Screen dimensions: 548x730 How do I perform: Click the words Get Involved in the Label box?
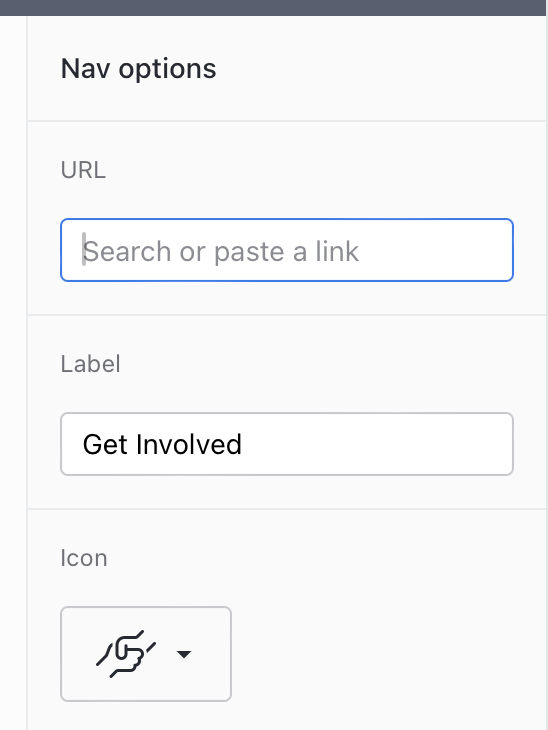(162, 444)
